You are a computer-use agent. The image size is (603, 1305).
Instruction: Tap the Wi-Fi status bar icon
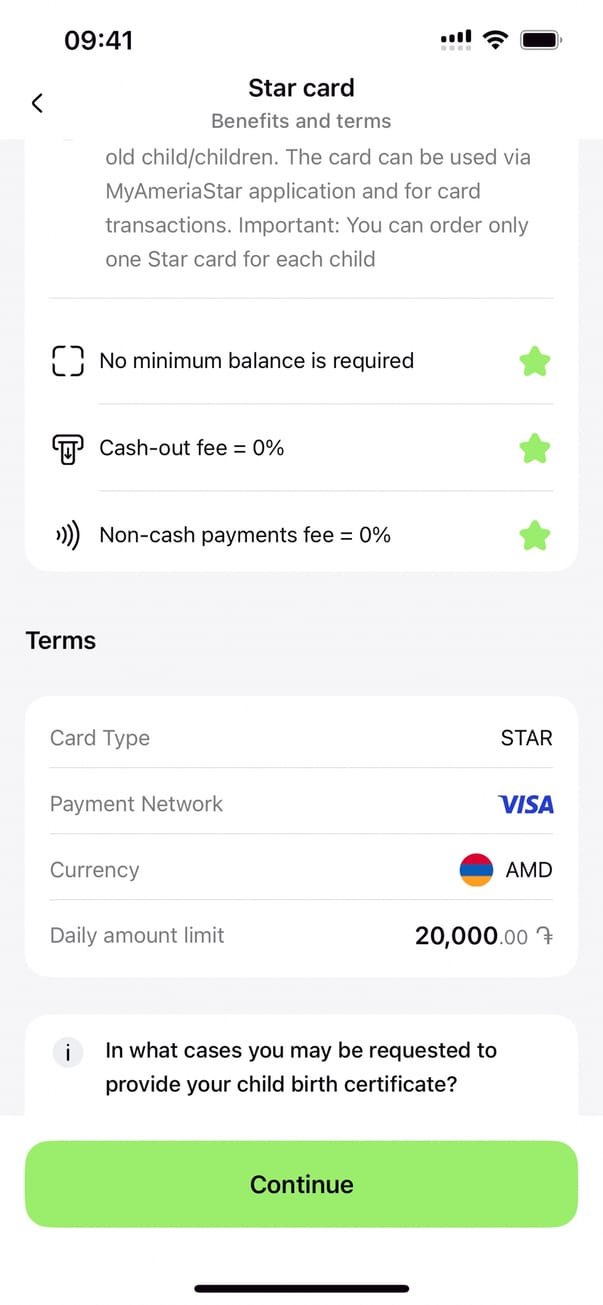pyautogui.click(x=494, y=40)
